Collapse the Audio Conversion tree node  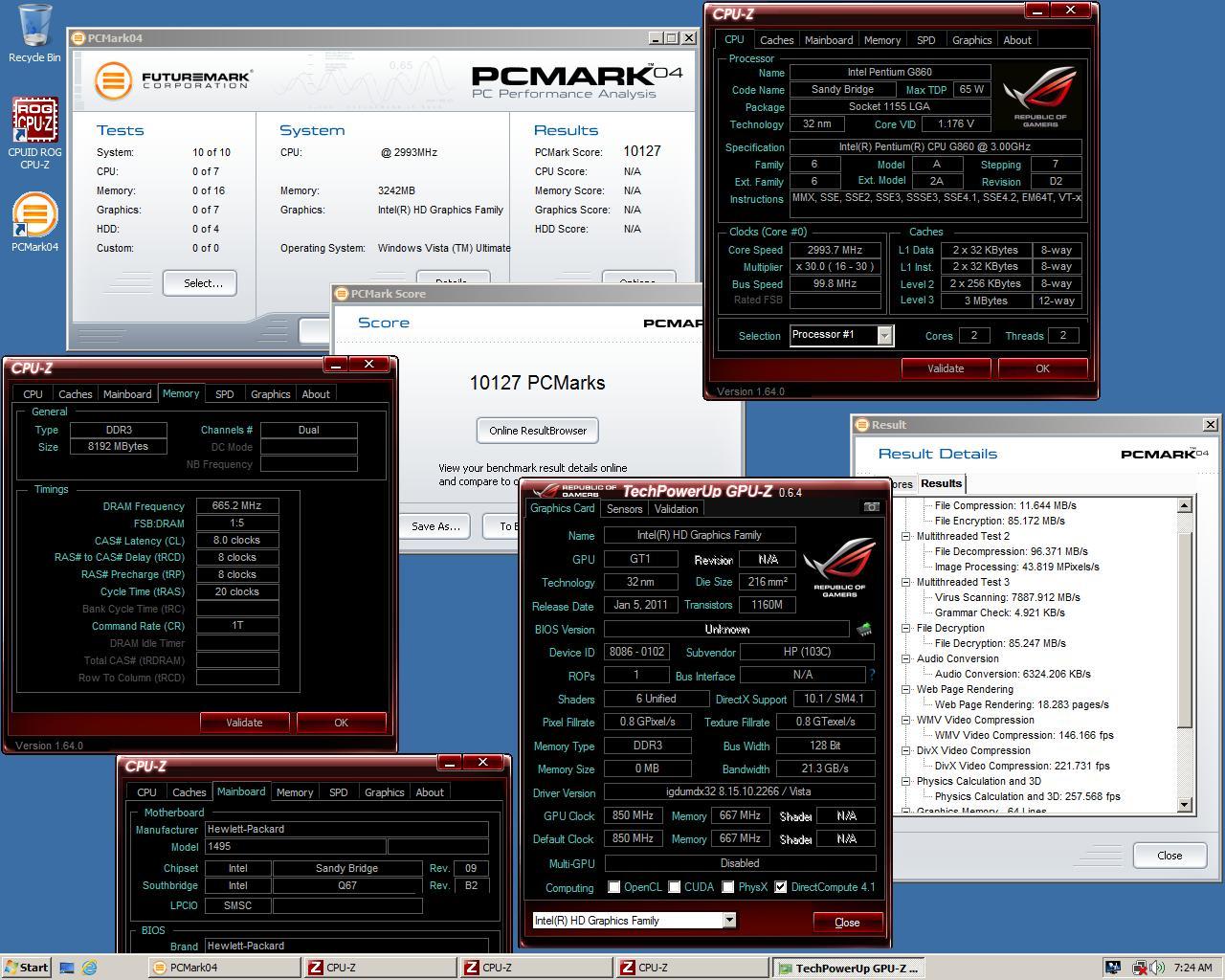click(905, 658)
